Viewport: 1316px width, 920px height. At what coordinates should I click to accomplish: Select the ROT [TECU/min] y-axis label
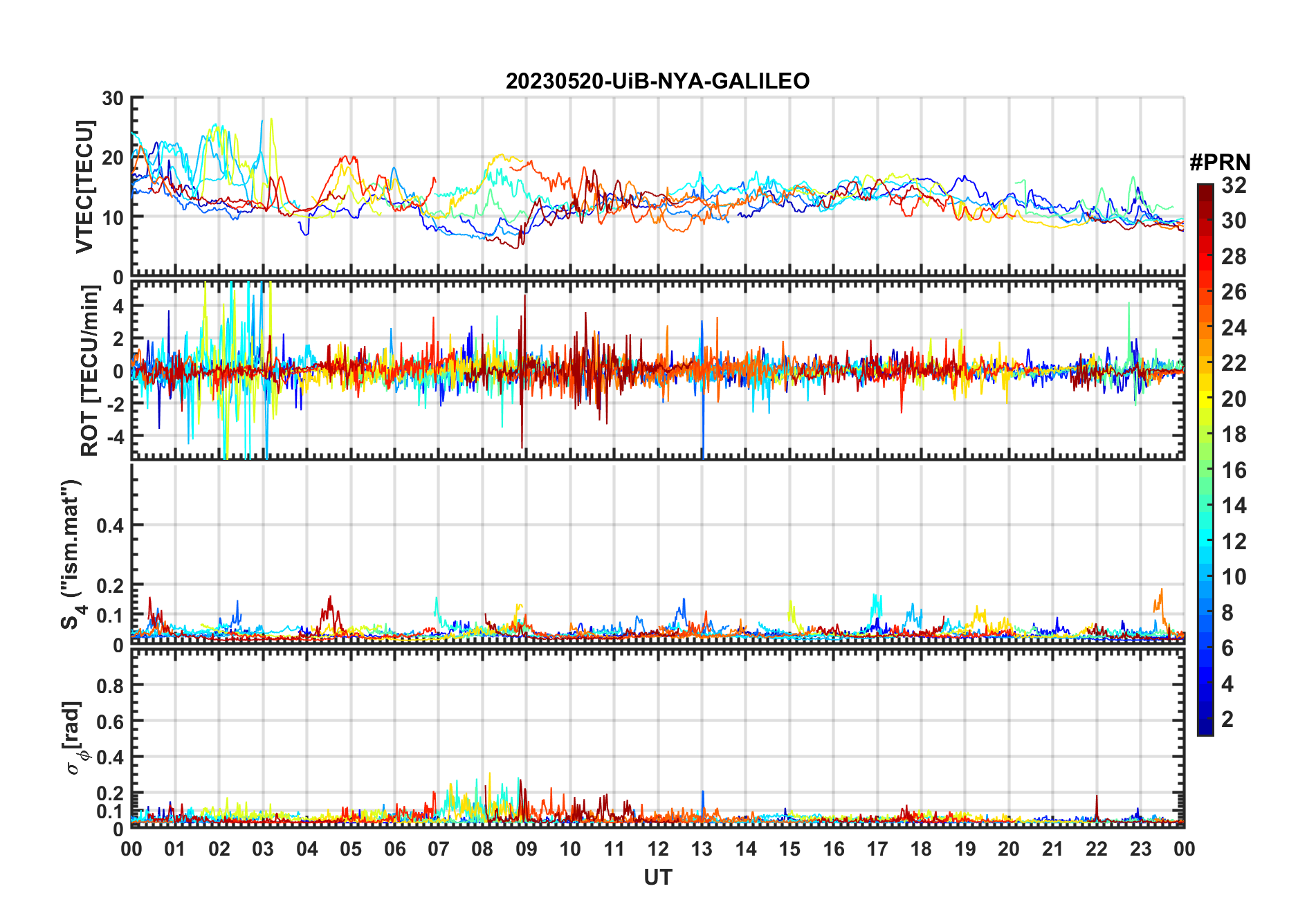(89, 371)
